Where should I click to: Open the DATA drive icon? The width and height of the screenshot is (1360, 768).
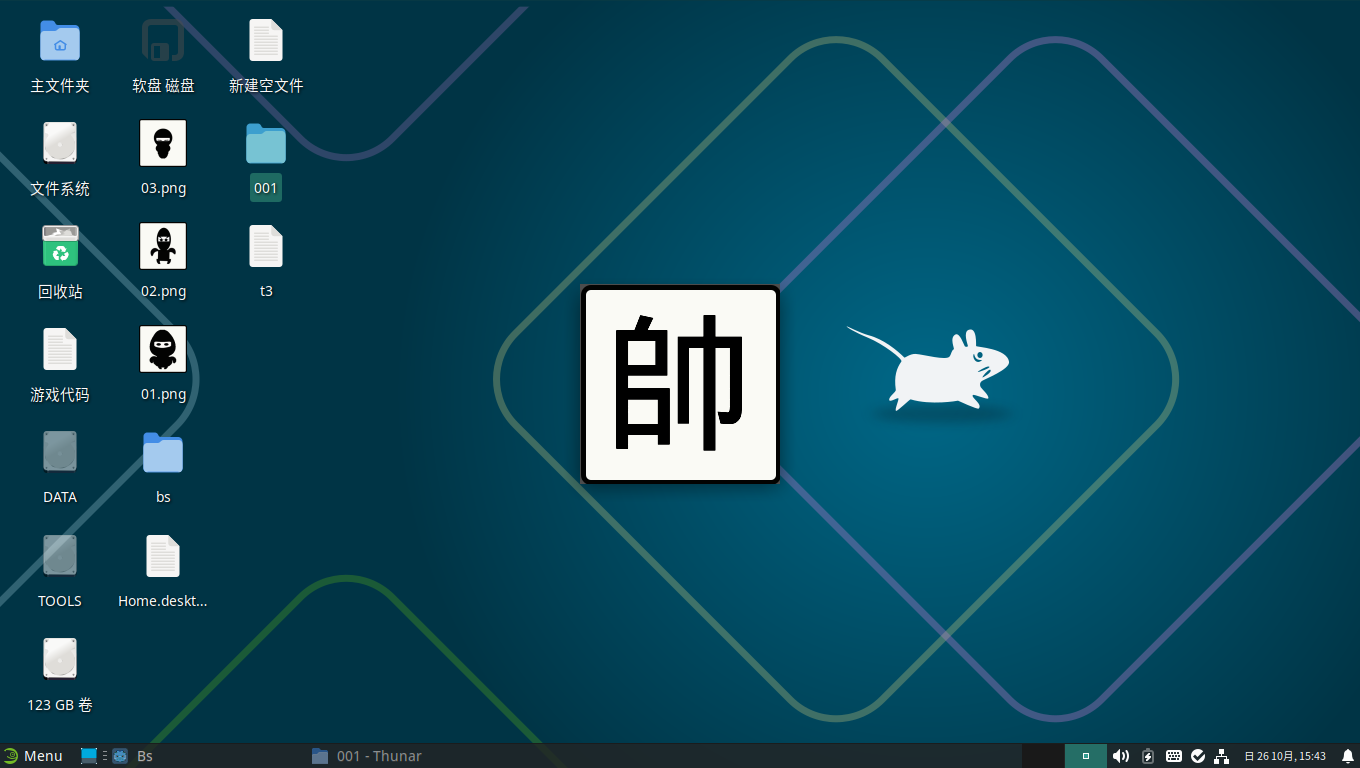60,452
